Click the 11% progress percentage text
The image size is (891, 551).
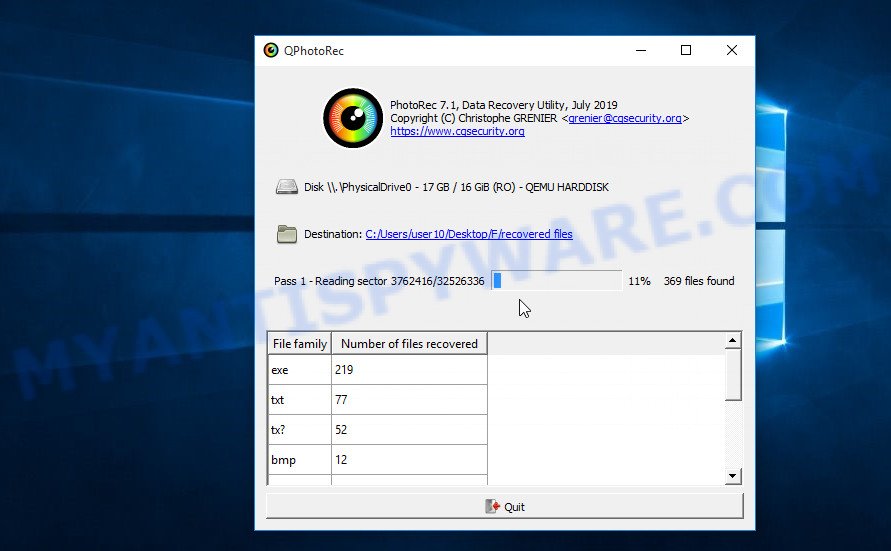pos(639,281)
